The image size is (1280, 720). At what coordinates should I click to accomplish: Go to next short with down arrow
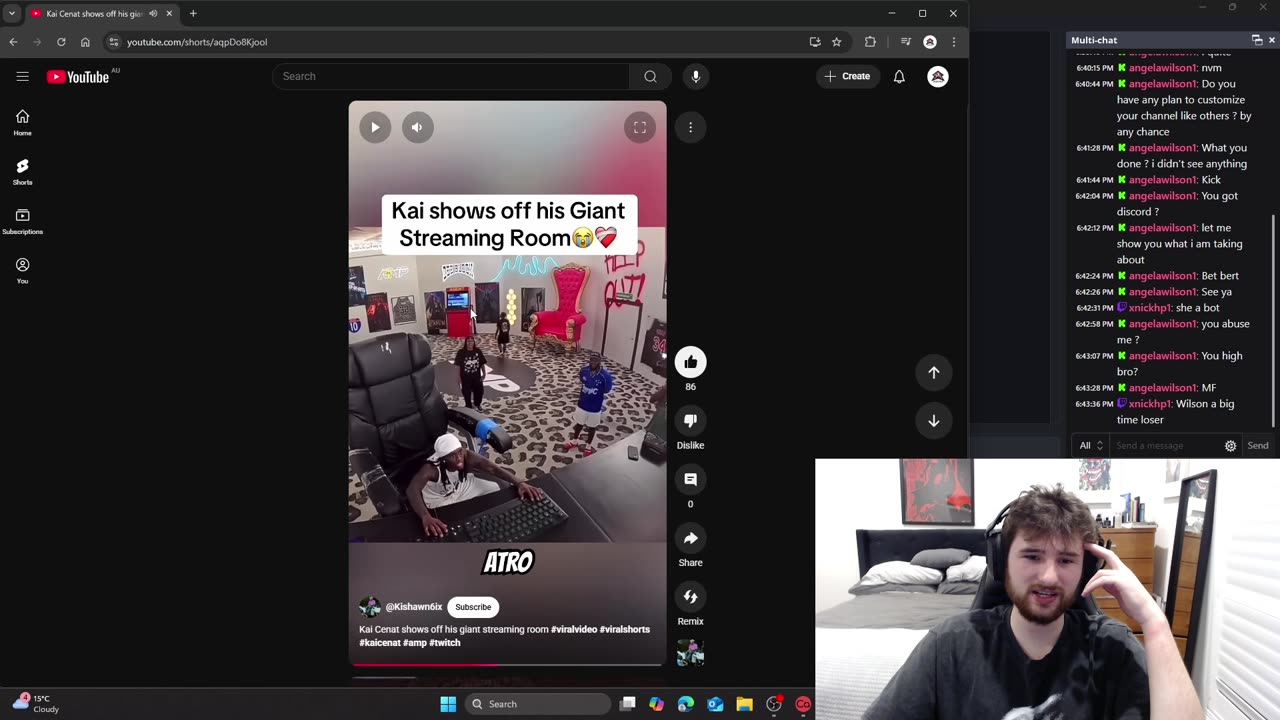click(934, 421)
